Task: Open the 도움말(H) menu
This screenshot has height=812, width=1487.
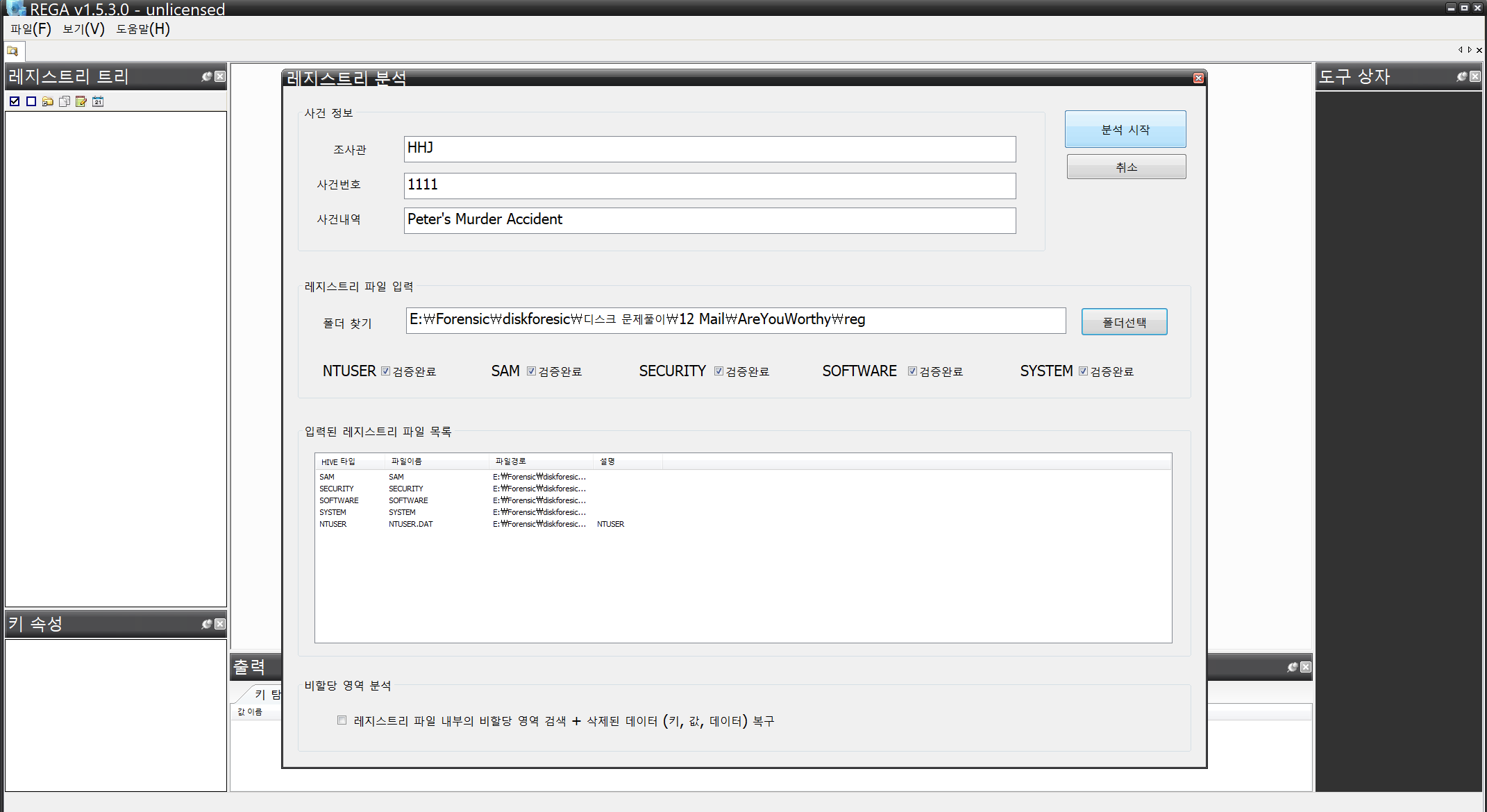Action: 142,29
